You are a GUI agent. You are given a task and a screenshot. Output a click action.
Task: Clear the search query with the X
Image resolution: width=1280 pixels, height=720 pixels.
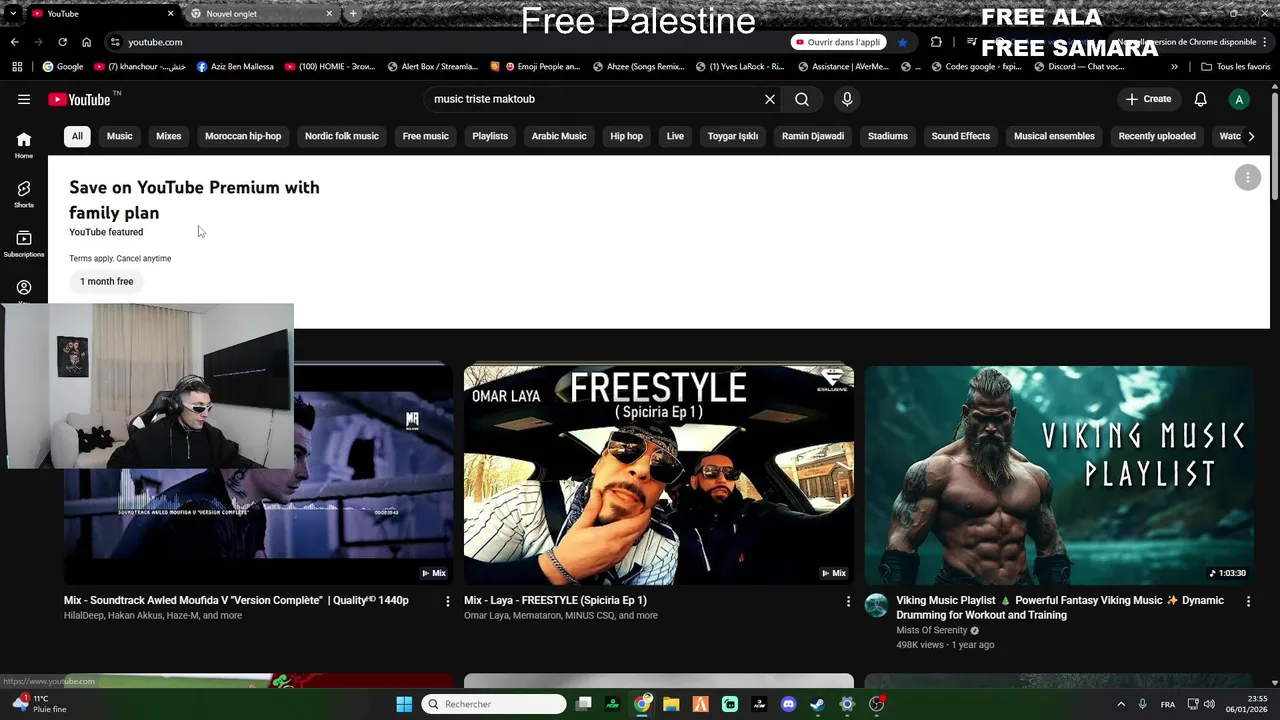coord(770,99)
